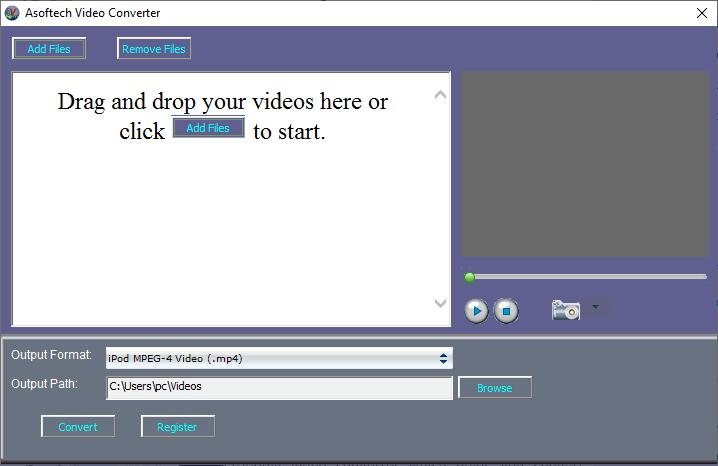Image resolution: width=718 pixels, height=466 pixels.
Task: Stop the video preview
Action: 506,311
